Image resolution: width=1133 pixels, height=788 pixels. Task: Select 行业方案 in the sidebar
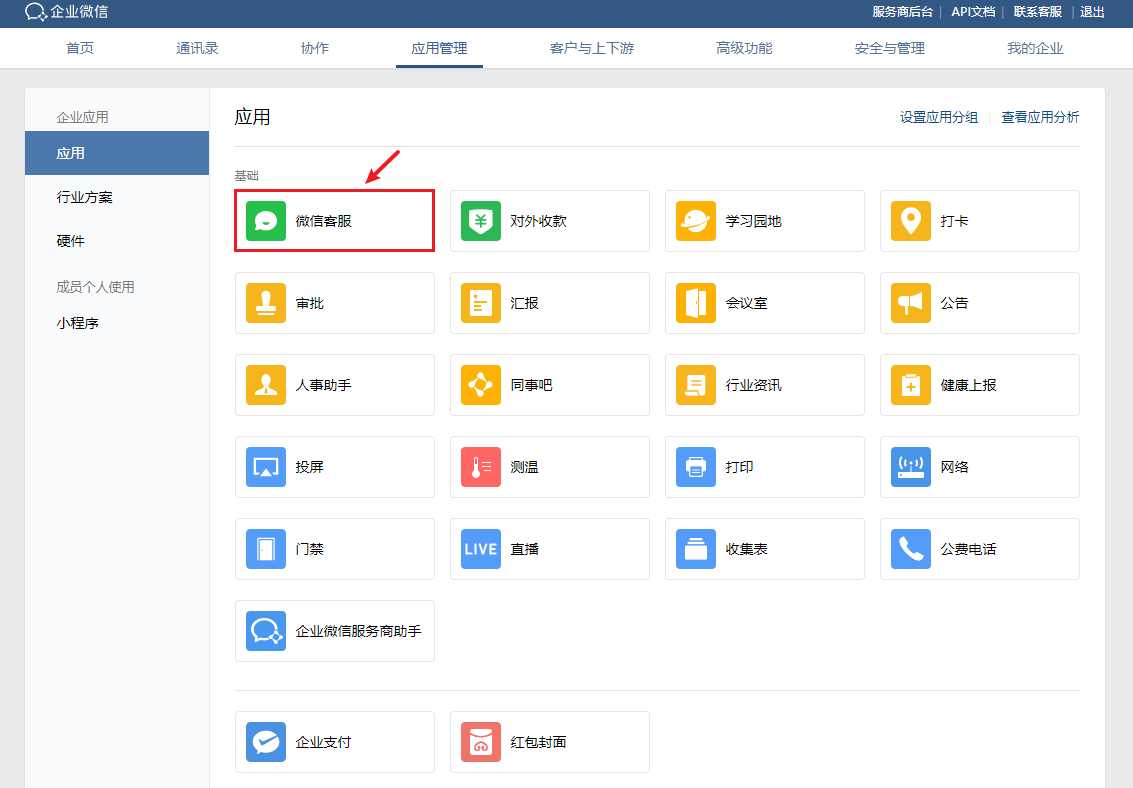[85, 197]
